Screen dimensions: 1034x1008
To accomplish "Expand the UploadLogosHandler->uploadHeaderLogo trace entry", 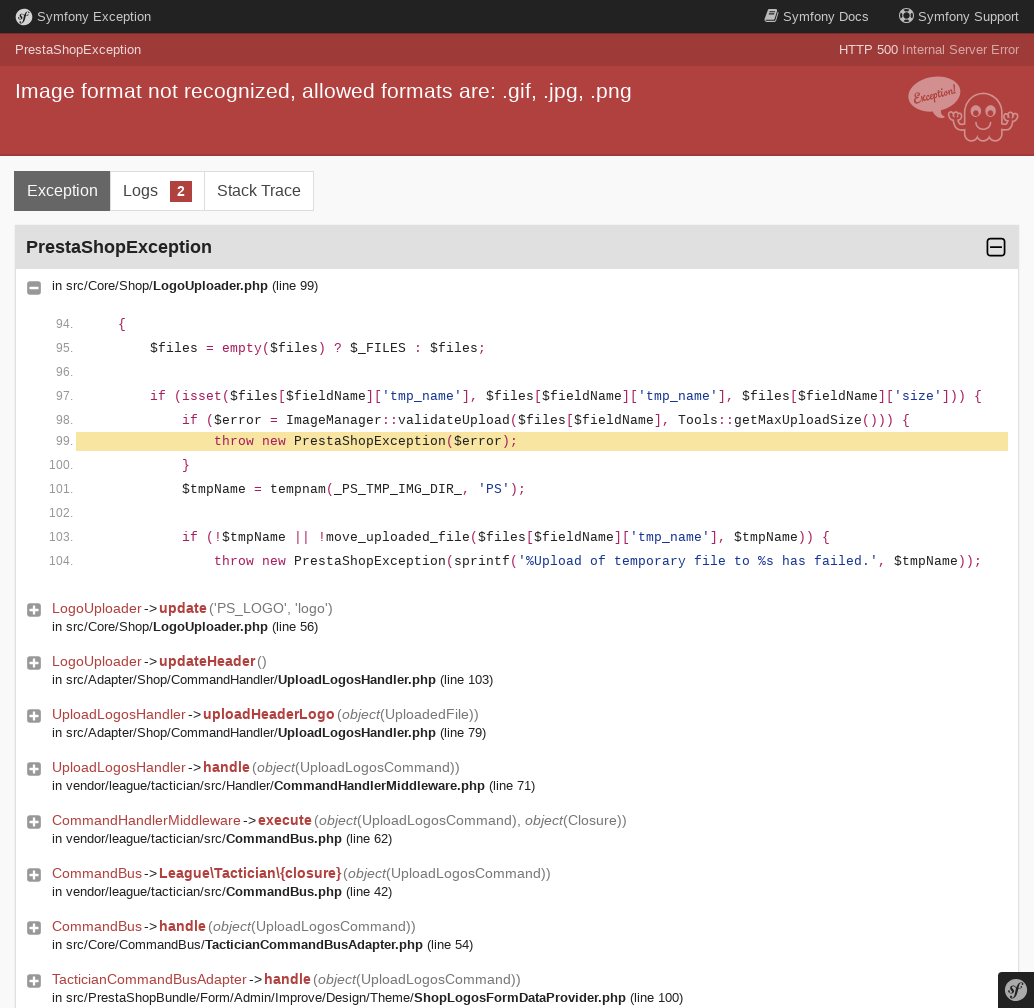I will click(34, 716).
